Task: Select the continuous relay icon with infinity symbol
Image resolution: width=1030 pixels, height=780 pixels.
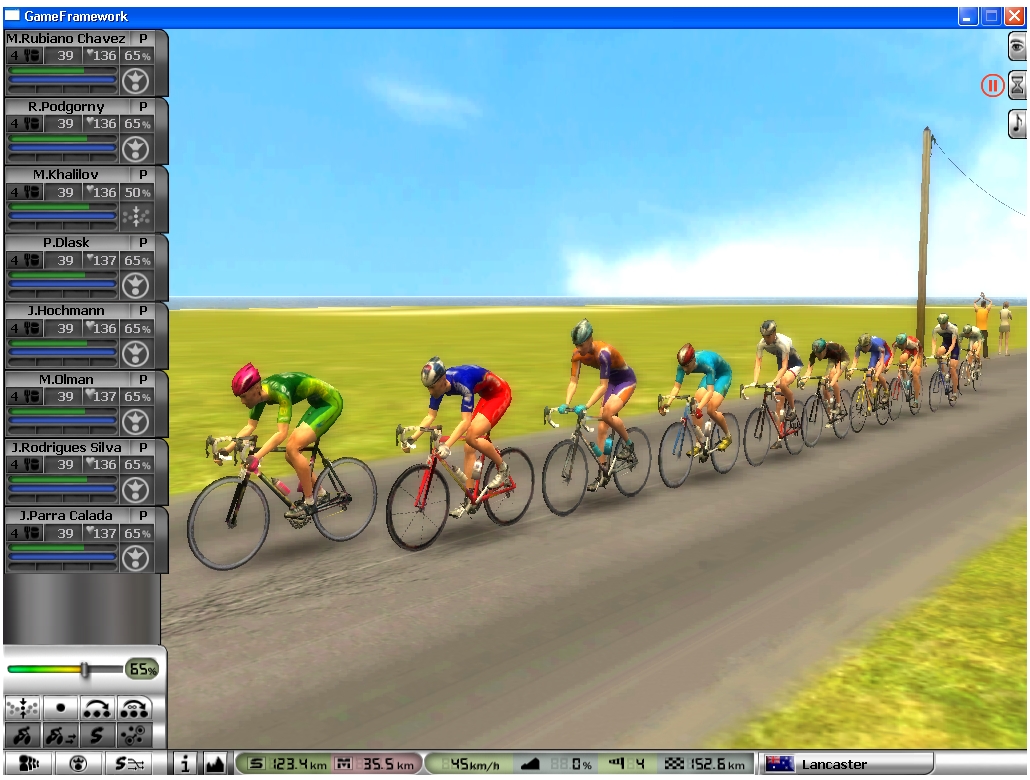Action: click(x=135, y=707)
